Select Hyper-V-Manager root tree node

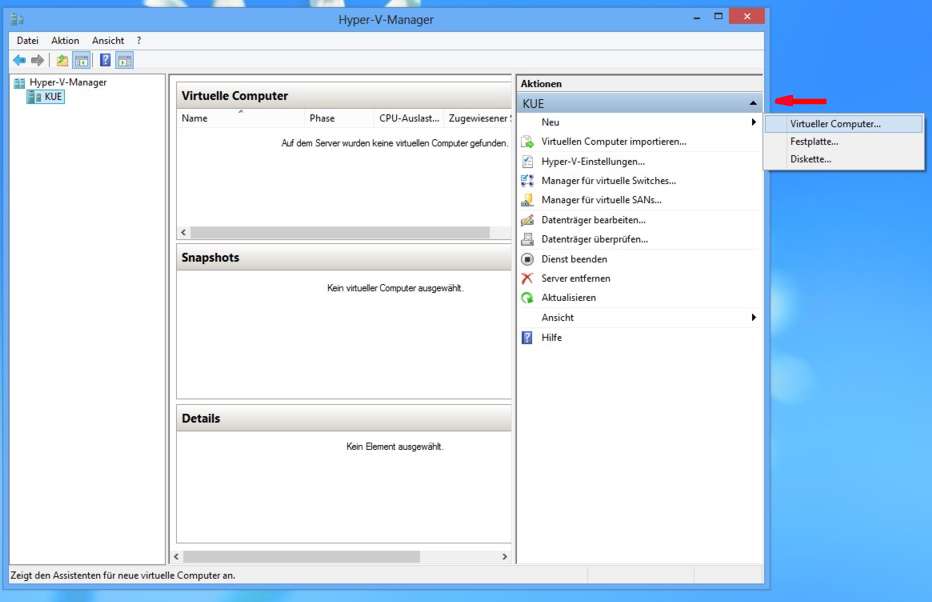68,83
